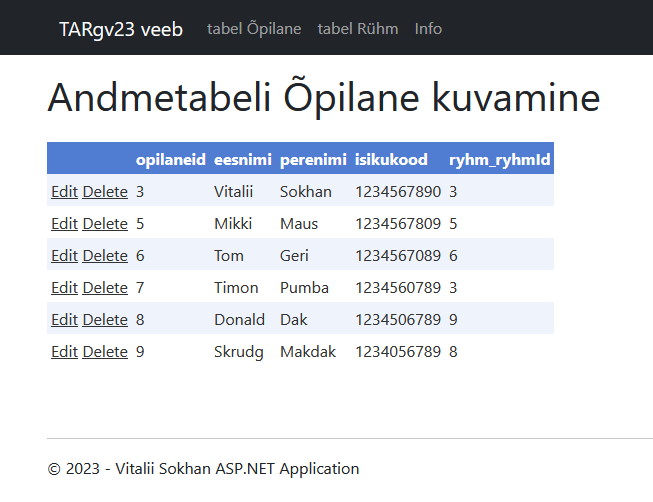
Task: Click Delete for Vitalii Sokhan row
Action: click(x=105, y=192)
